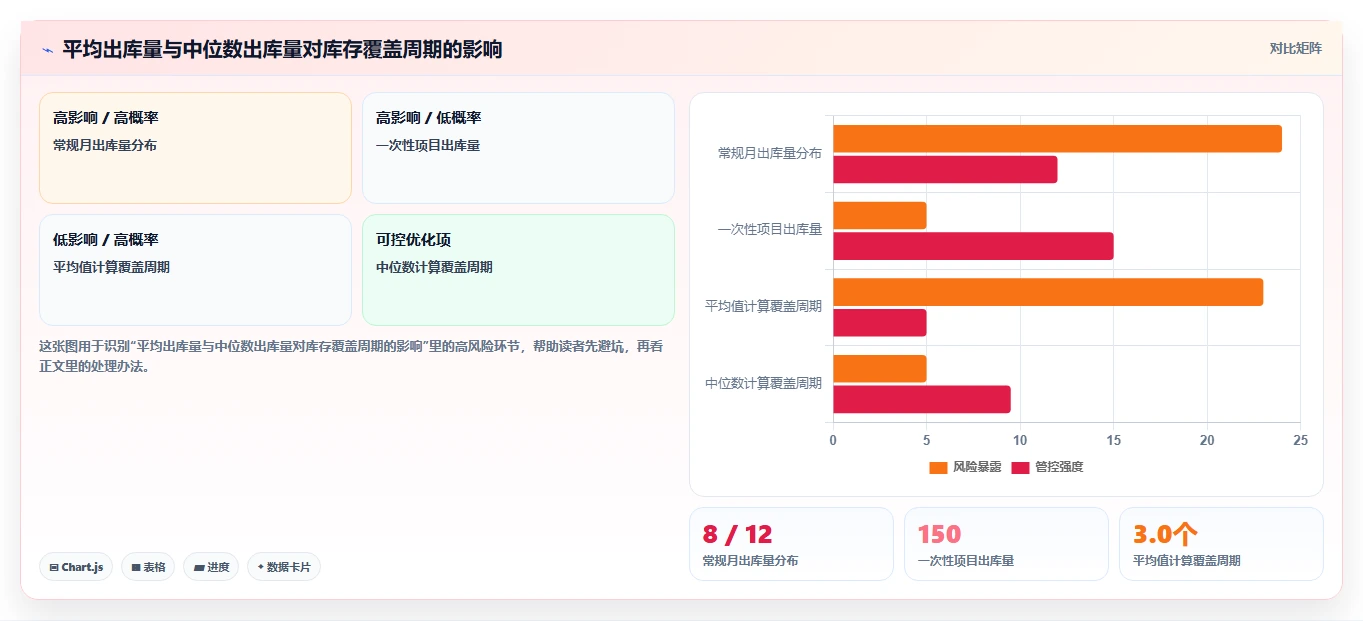The image size is (1363, 621).
Task: Click the chart y-axis label 常规月出库量分布
Action: tap(770, 153)
